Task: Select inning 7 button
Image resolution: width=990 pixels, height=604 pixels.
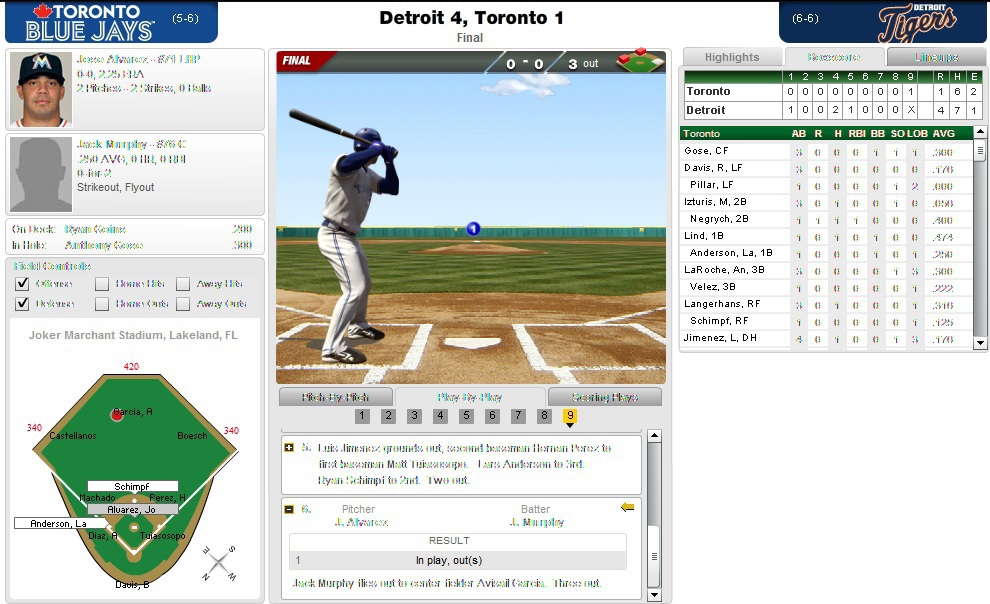Action: tap(518, 415)
